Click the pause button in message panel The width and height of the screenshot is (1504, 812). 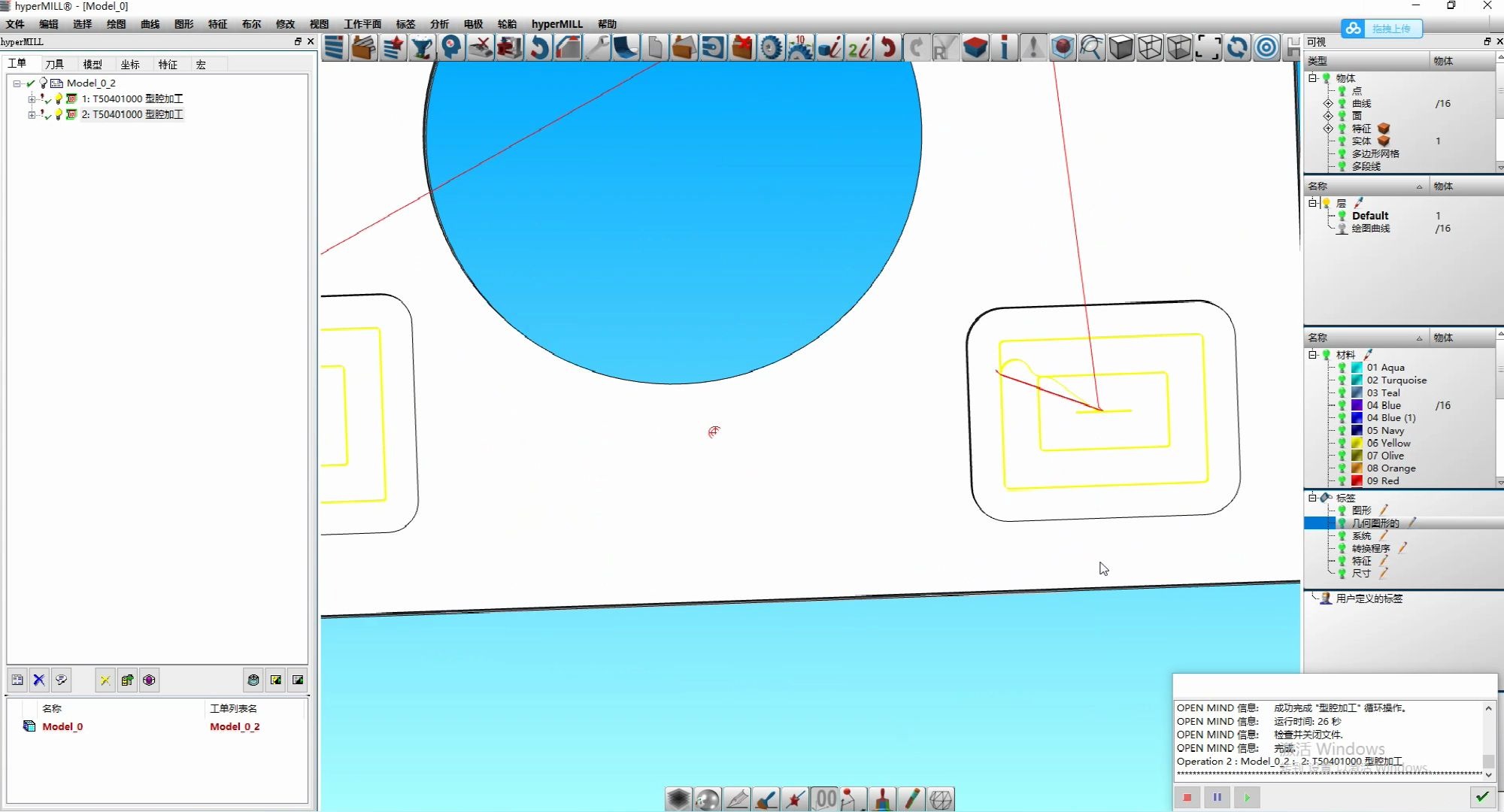(x=1217, y=797)
